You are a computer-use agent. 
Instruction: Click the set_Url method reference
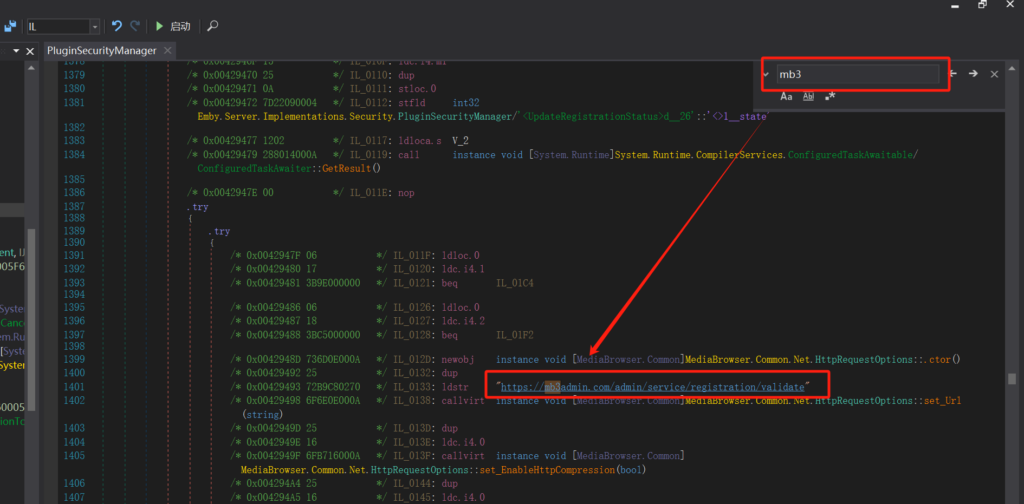[942, 400]
